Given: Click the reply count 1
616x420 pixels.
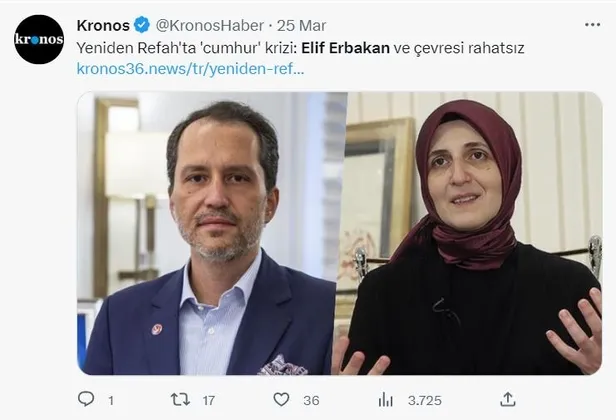Looking at the screenshot, I should pos(111,400).
